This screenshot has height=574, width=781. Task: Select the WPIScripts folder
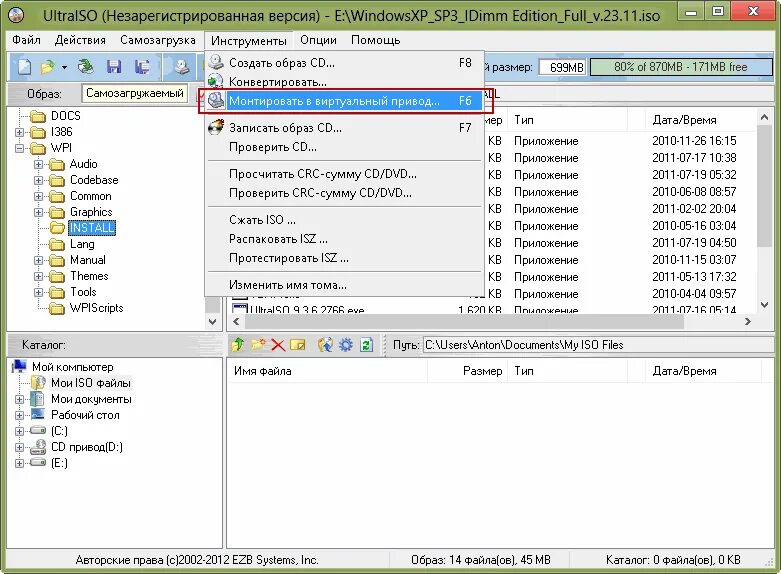tap(96, 308)
